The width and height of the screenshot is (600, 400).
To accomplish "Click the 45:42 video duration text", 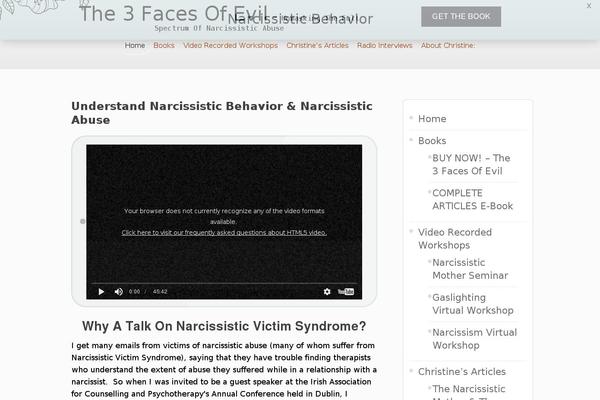I will click(160, 292).
